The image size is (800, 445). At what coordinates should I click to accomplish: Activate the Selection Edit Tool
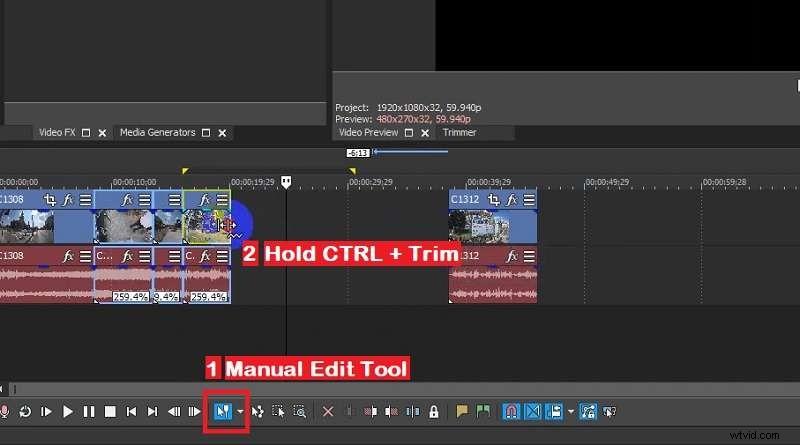pos(278,411)
